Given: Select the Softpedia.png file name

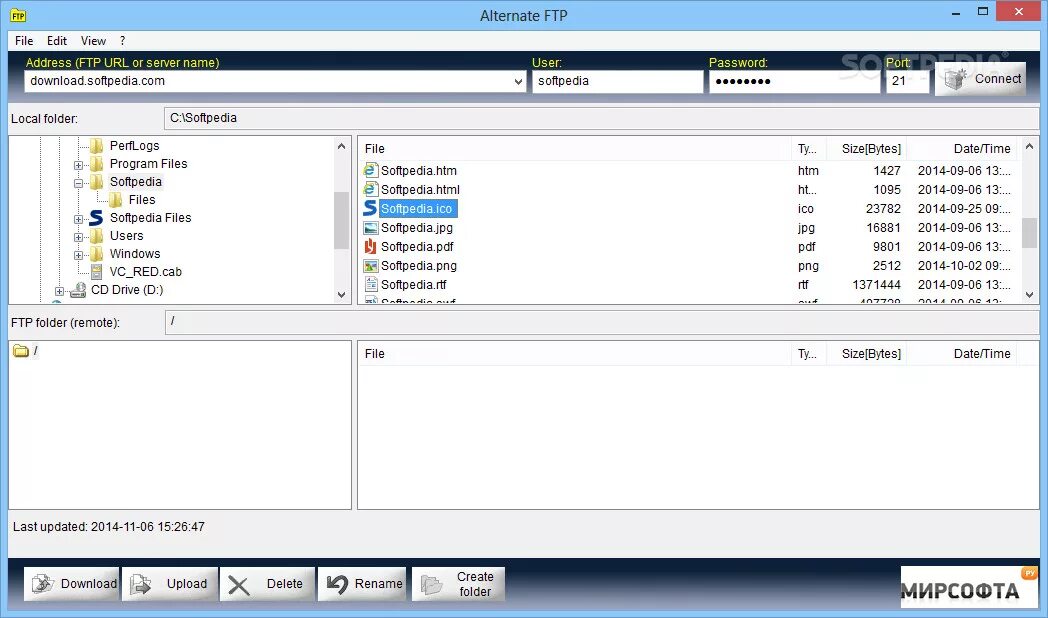Looking at the screenshot, I should (x=419, y=265).
